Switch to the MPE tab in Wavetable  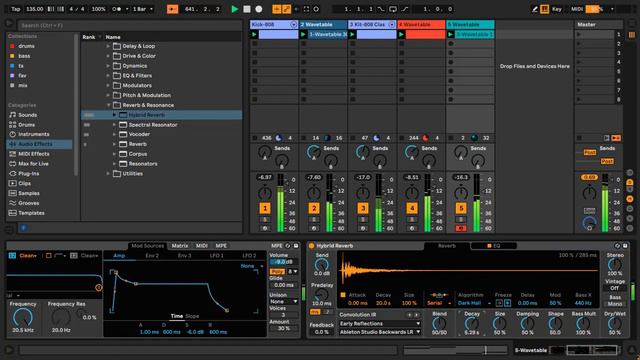[x=221, y=246]
